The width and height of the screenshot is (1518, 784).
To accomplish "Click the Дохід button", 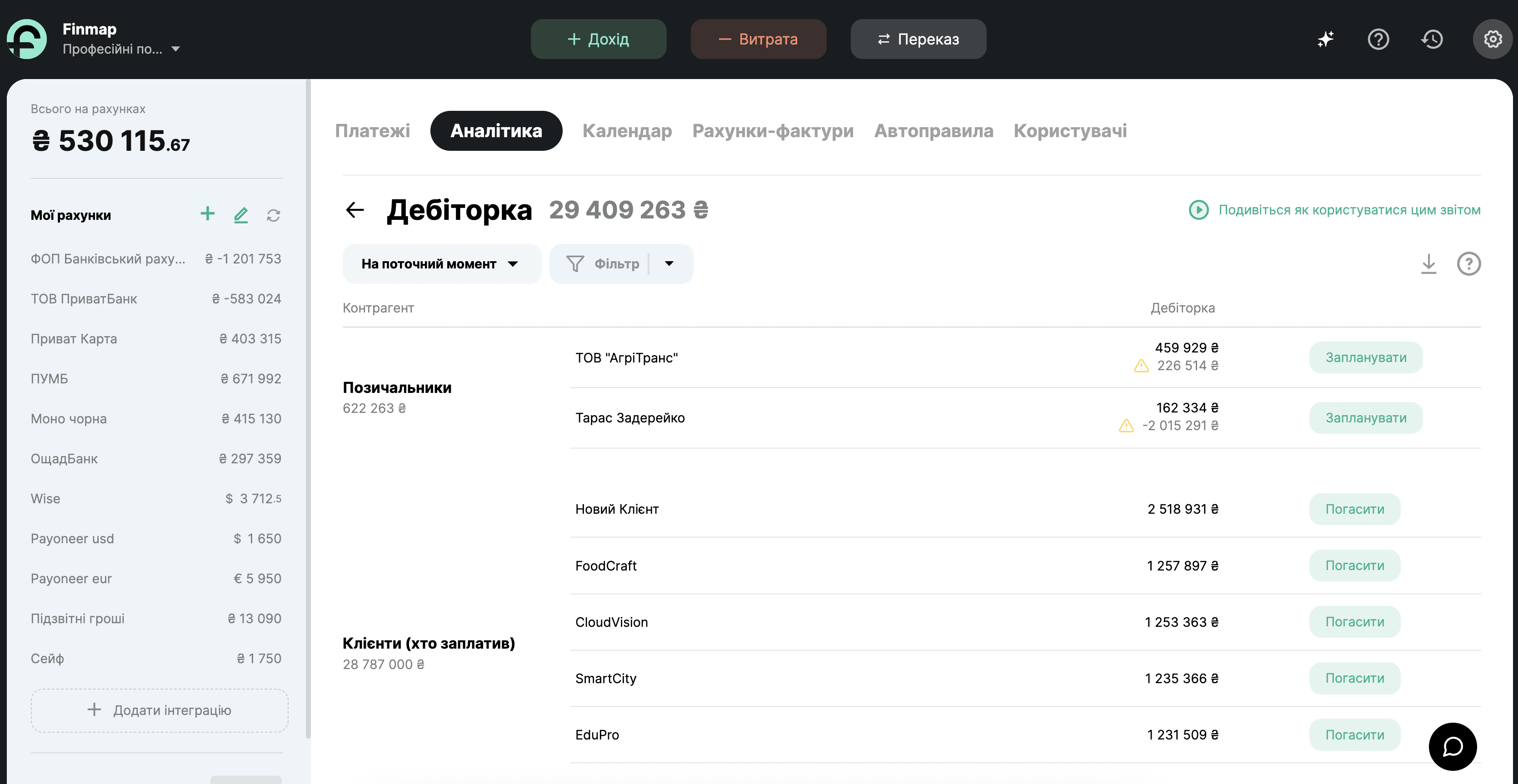I will (x=598, y=39).
